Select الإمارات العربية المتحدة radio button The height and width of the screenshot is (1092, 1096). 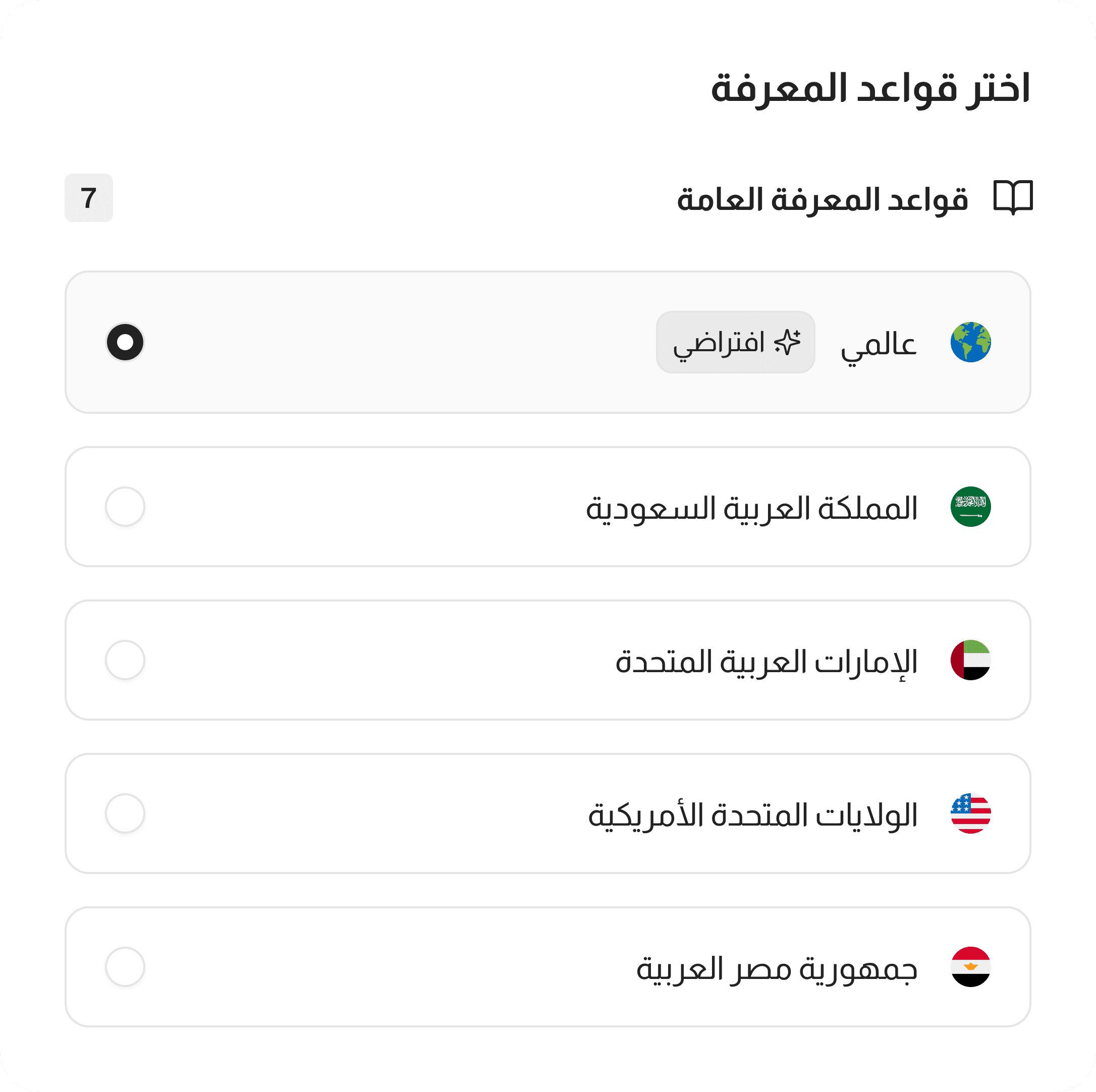tap(125, 660)
